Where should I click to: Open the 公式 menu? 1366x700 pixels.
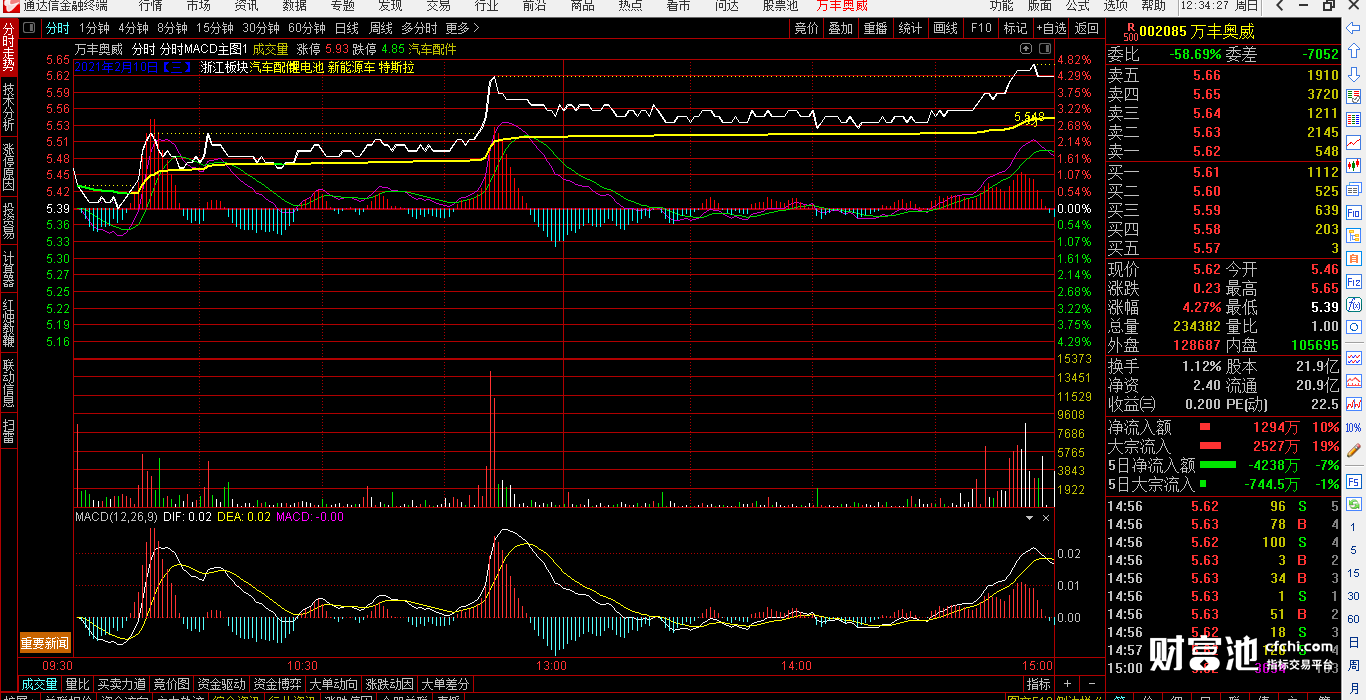(x=1077, y=5)
